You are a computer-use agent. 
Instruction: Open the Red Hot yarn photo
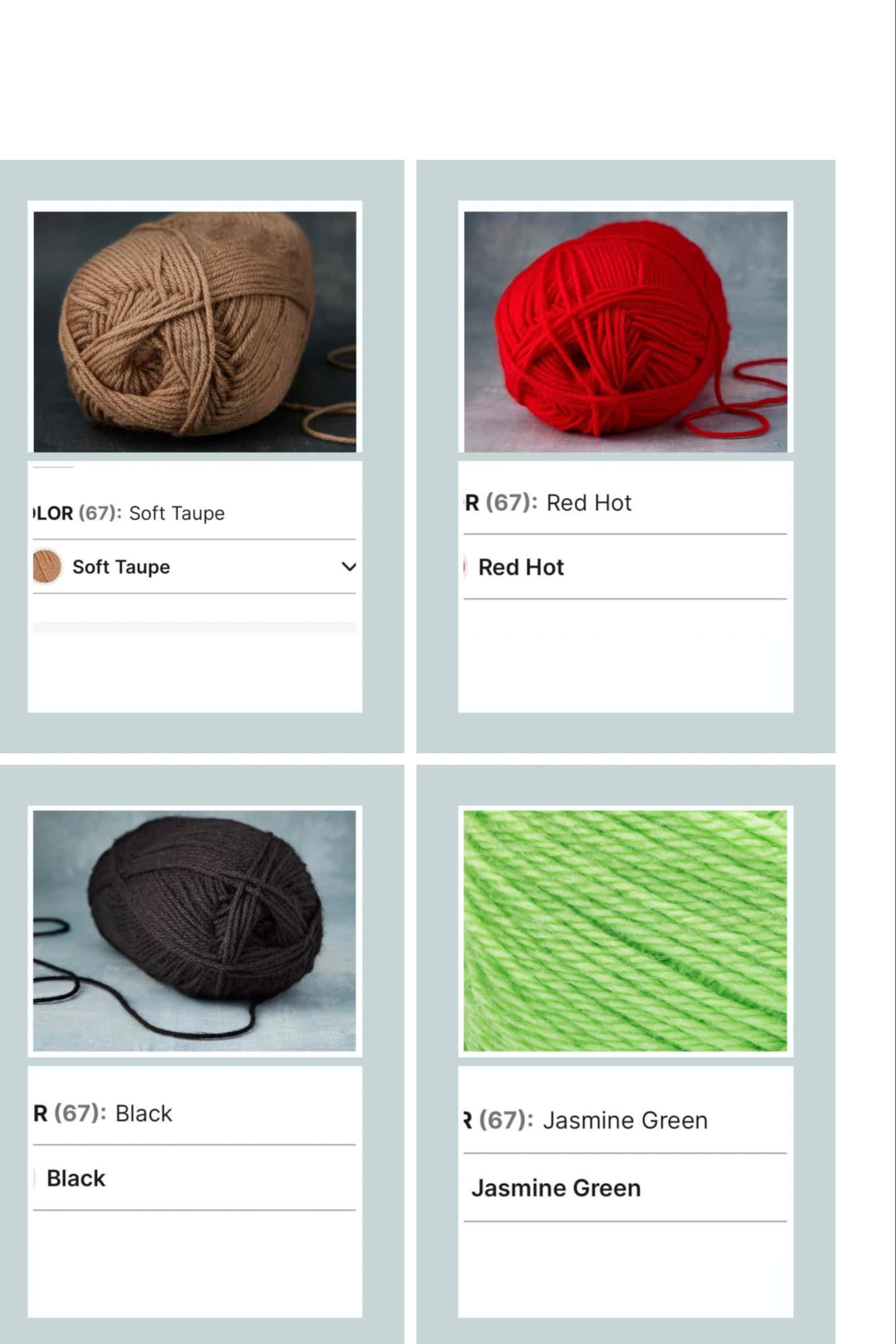click(625, 331)
